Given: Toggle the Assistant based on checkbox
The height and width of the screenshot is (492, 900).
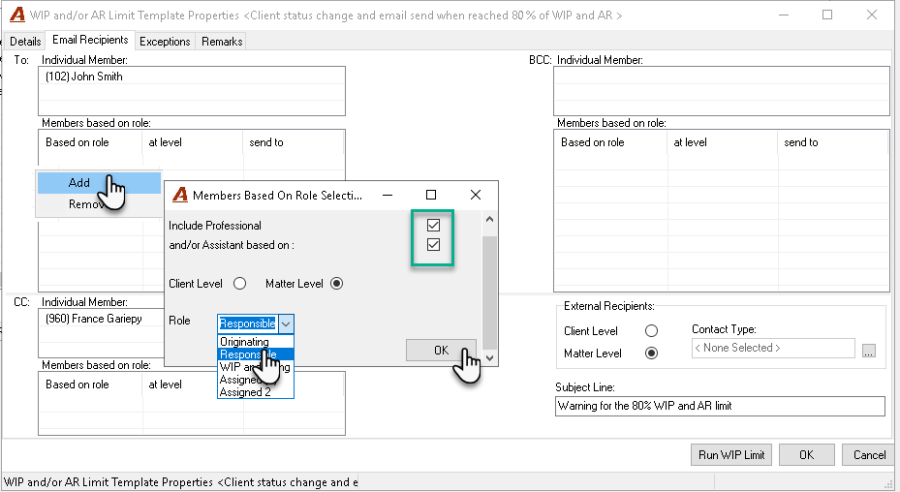Looking at the screenshot, I should click(x=433, y=245).
